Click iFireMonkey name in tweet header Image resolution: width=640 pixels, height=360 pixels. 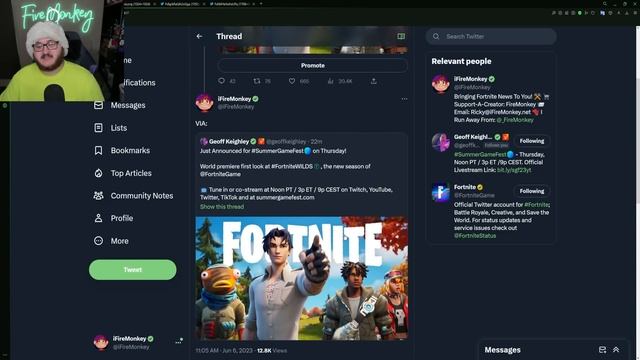click(x=234, y=99)
